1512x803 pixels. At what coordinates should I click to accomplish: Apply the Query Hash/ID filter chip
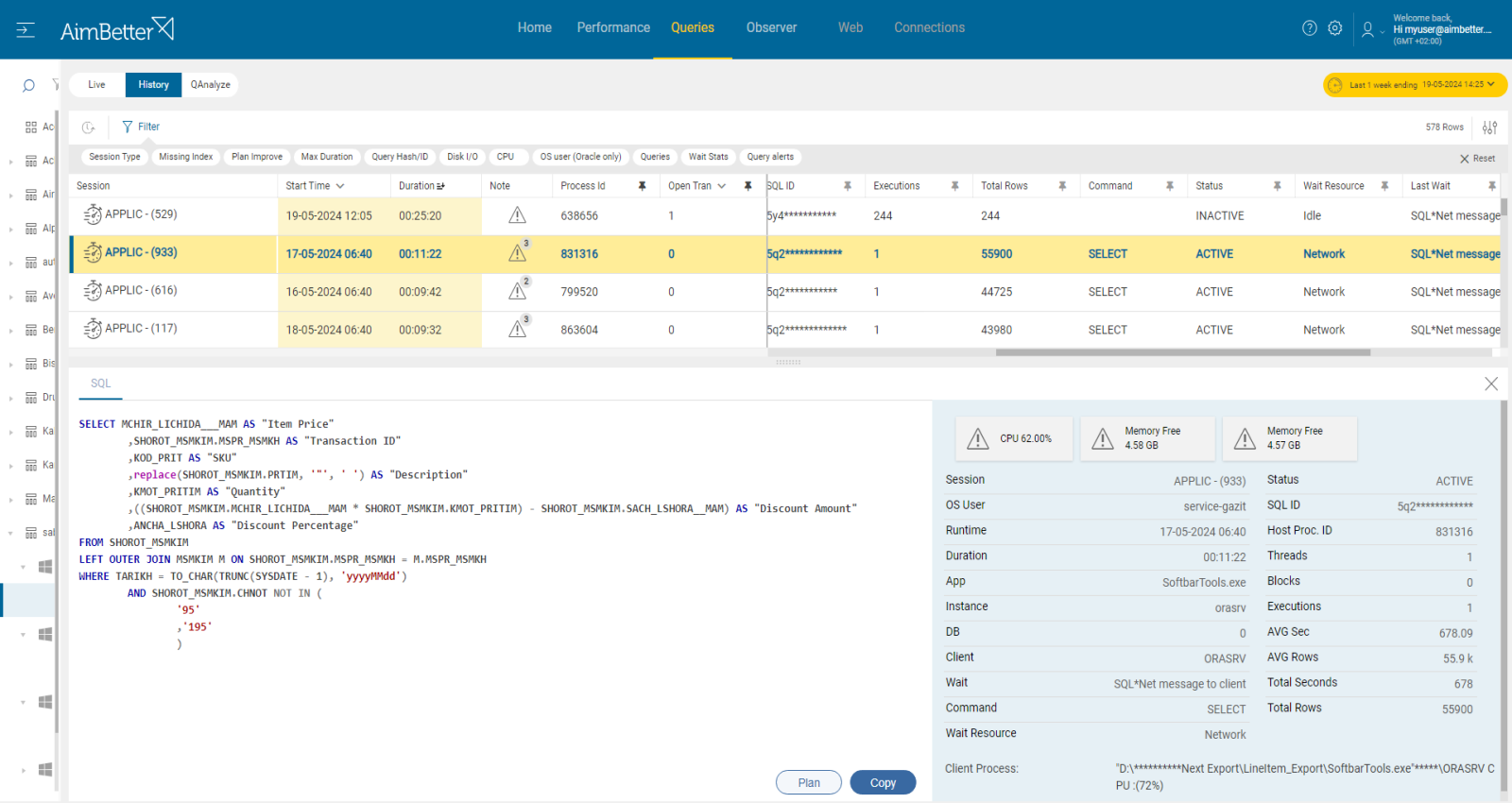(x=400, y=157)
